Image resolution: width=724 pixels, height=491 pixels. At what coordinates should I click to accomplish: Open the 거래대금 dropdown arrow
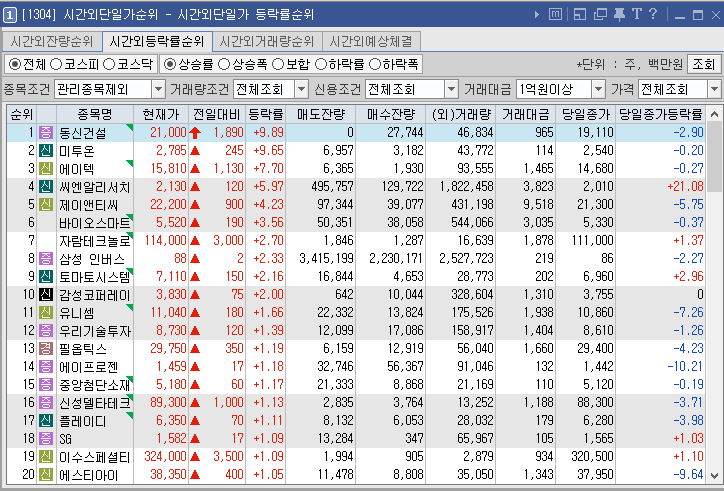coord(598,89)
